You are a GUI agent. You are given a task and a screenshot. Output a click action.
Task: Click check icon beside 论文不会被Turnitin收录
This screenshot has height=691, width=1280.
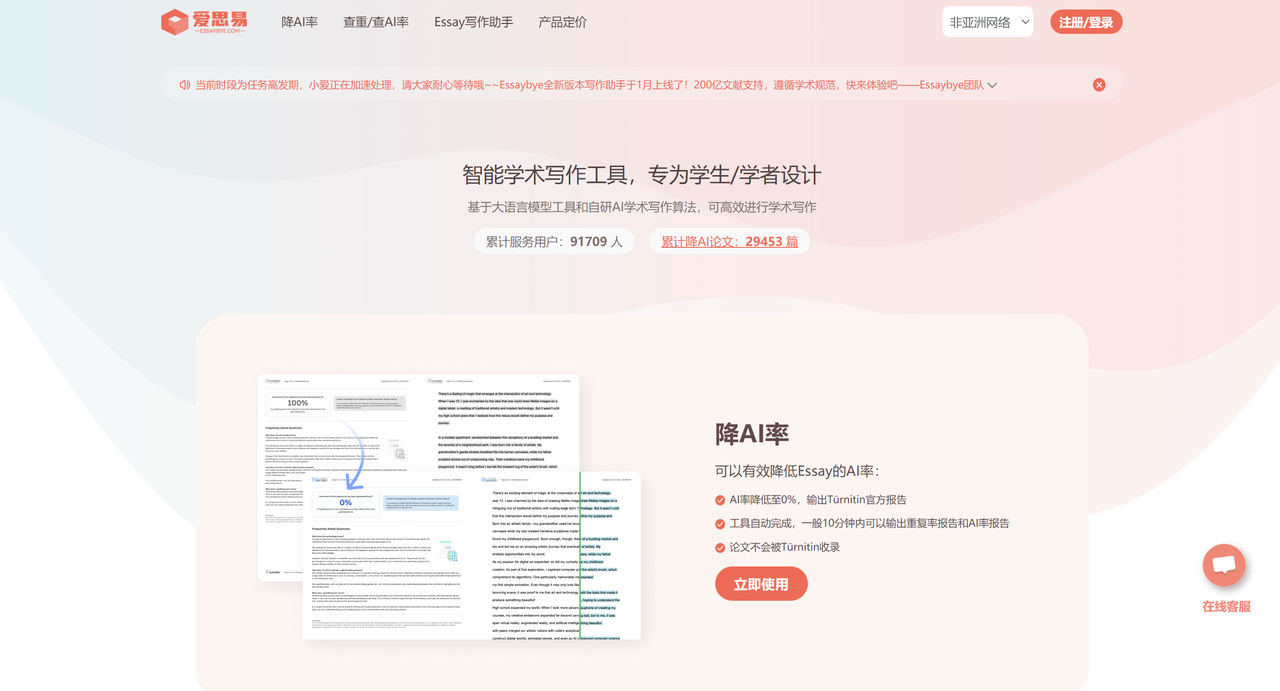point(720,548)
